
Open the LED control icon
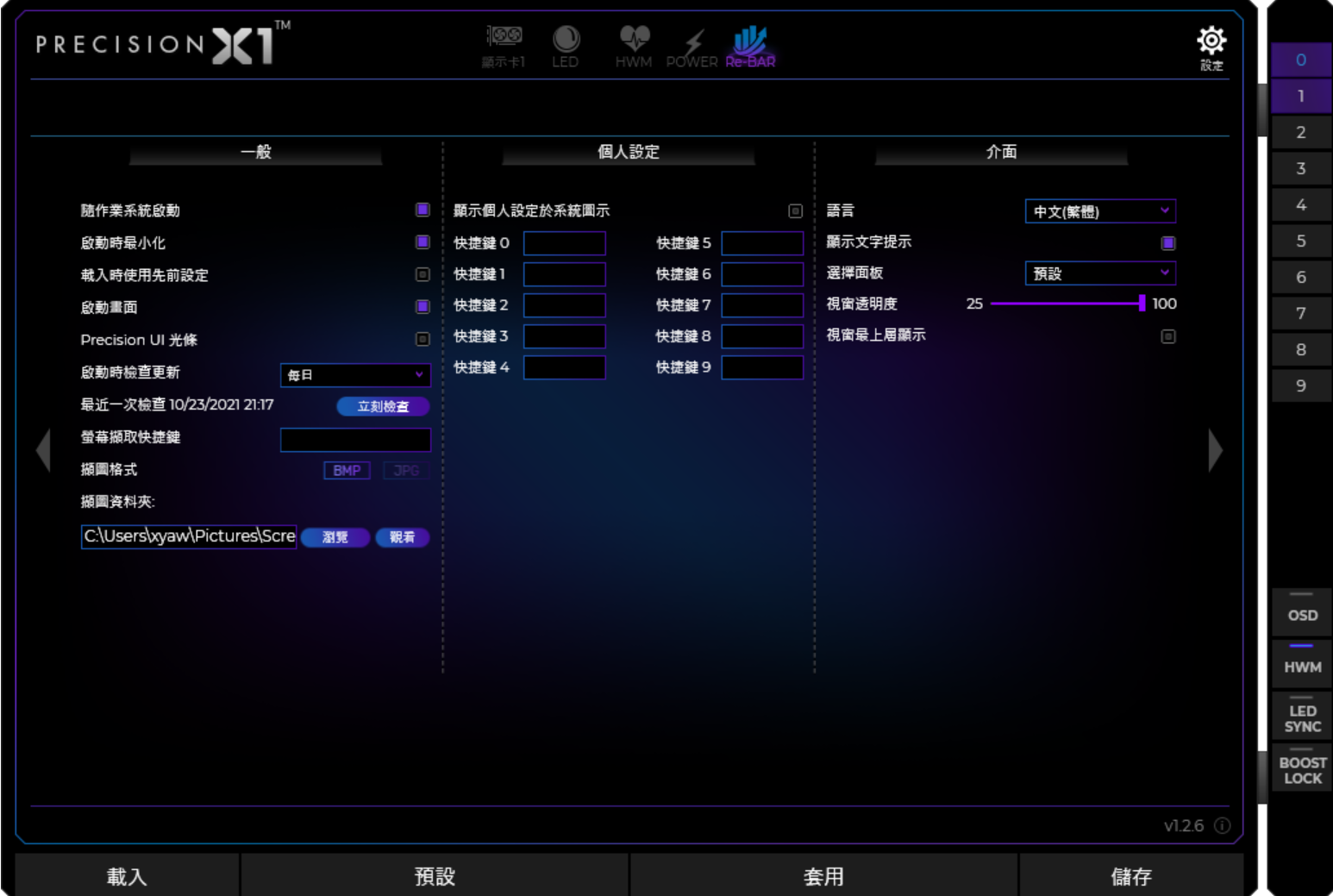tap(566, 46)
